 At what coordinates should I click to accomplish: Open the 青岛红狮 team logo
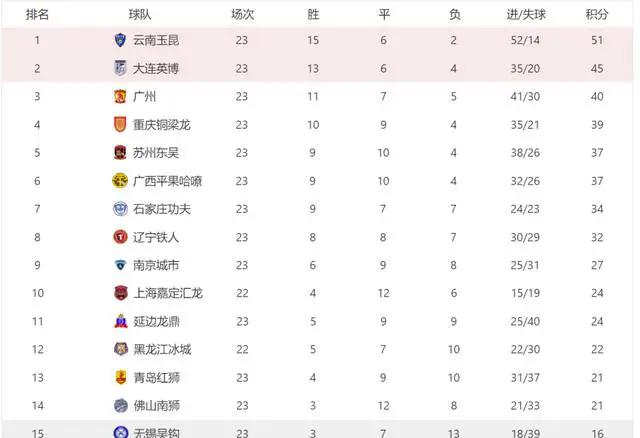121,378
